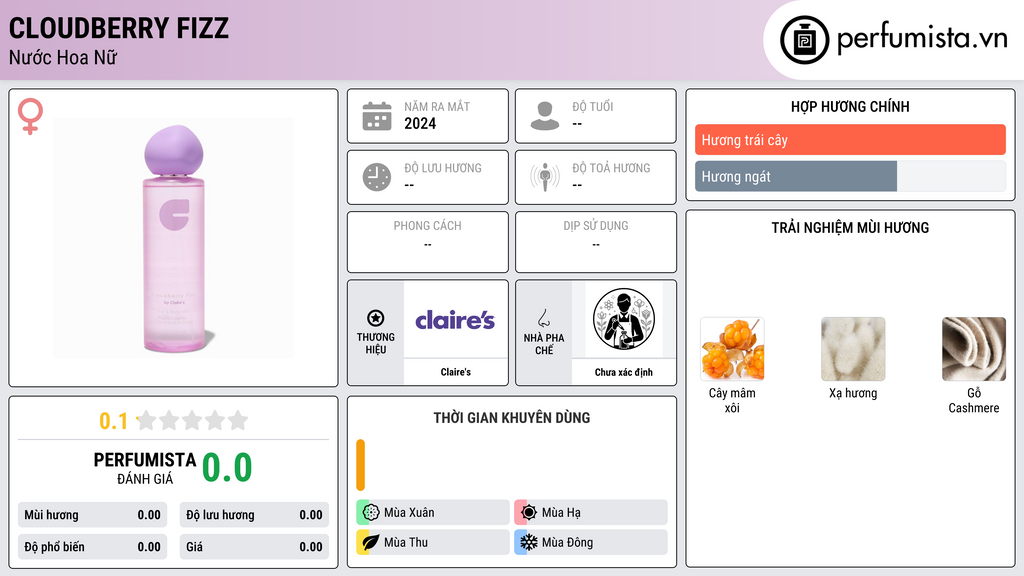Viewport: 1024px width, 576px height.
Task: Click the sillage person icon for Độ toả hương
Action: [x=545, y=177]
